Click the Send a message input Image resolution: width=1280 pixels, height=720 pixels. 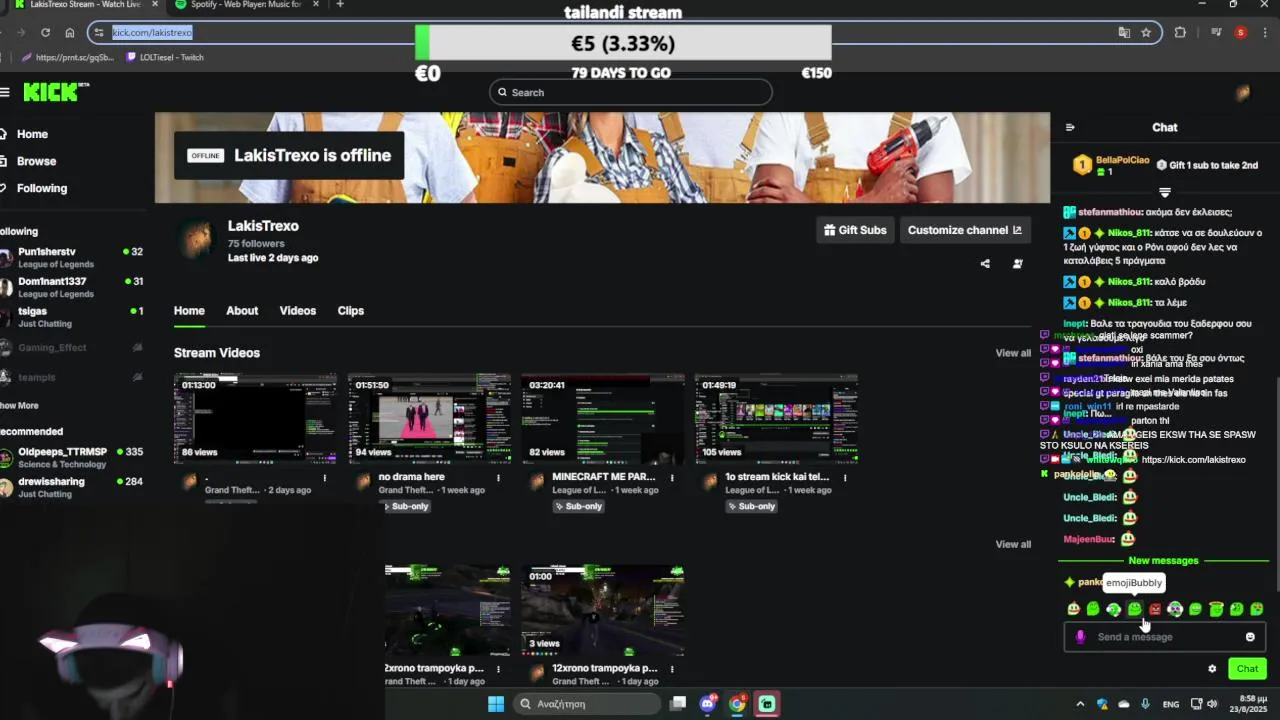click(x=1165, y=637)
